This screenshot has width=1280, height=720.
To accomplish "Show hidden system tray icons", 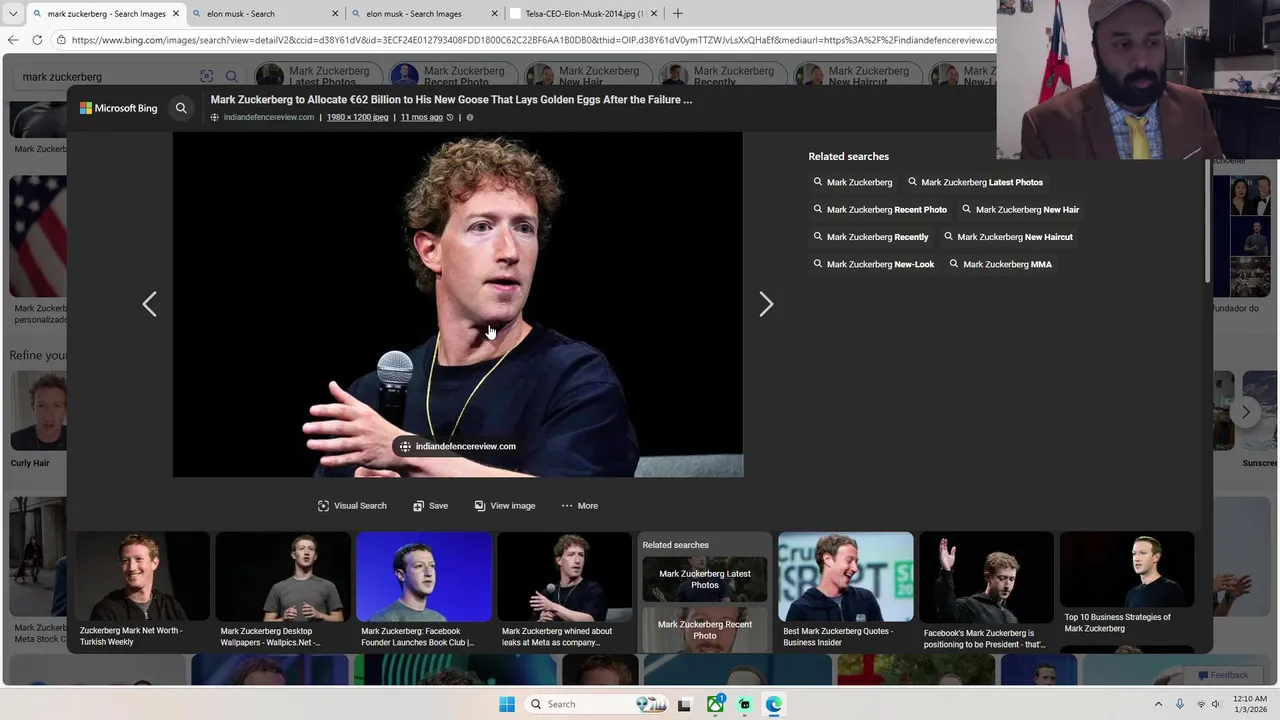I will click(1158, 704).
